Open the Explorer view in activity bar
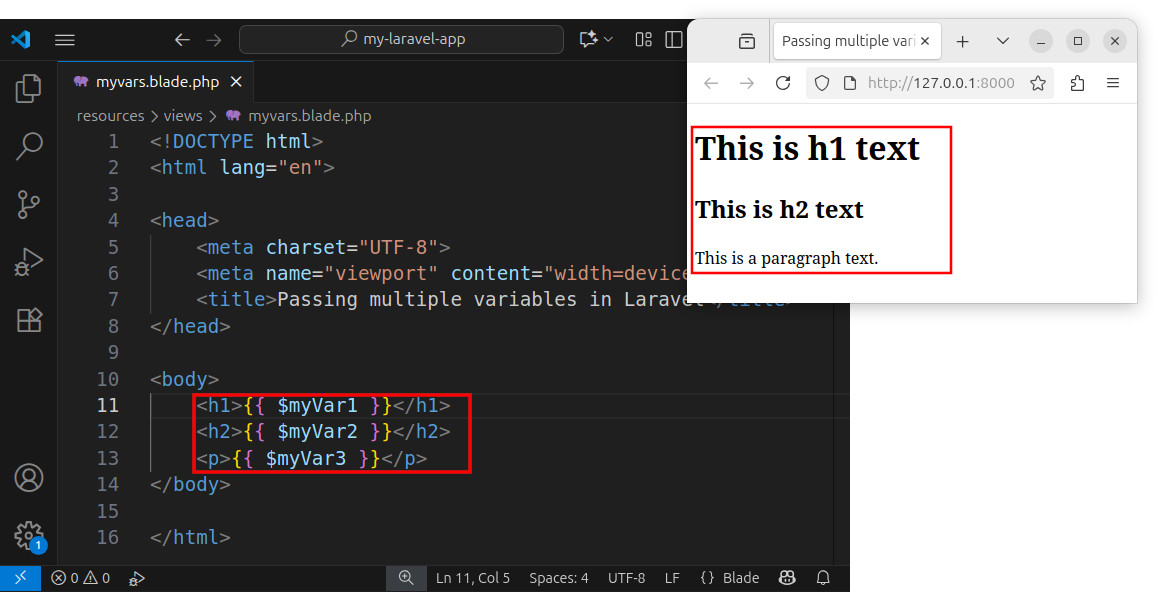This screenshot has height=592, width=1159. pos(29,88)
